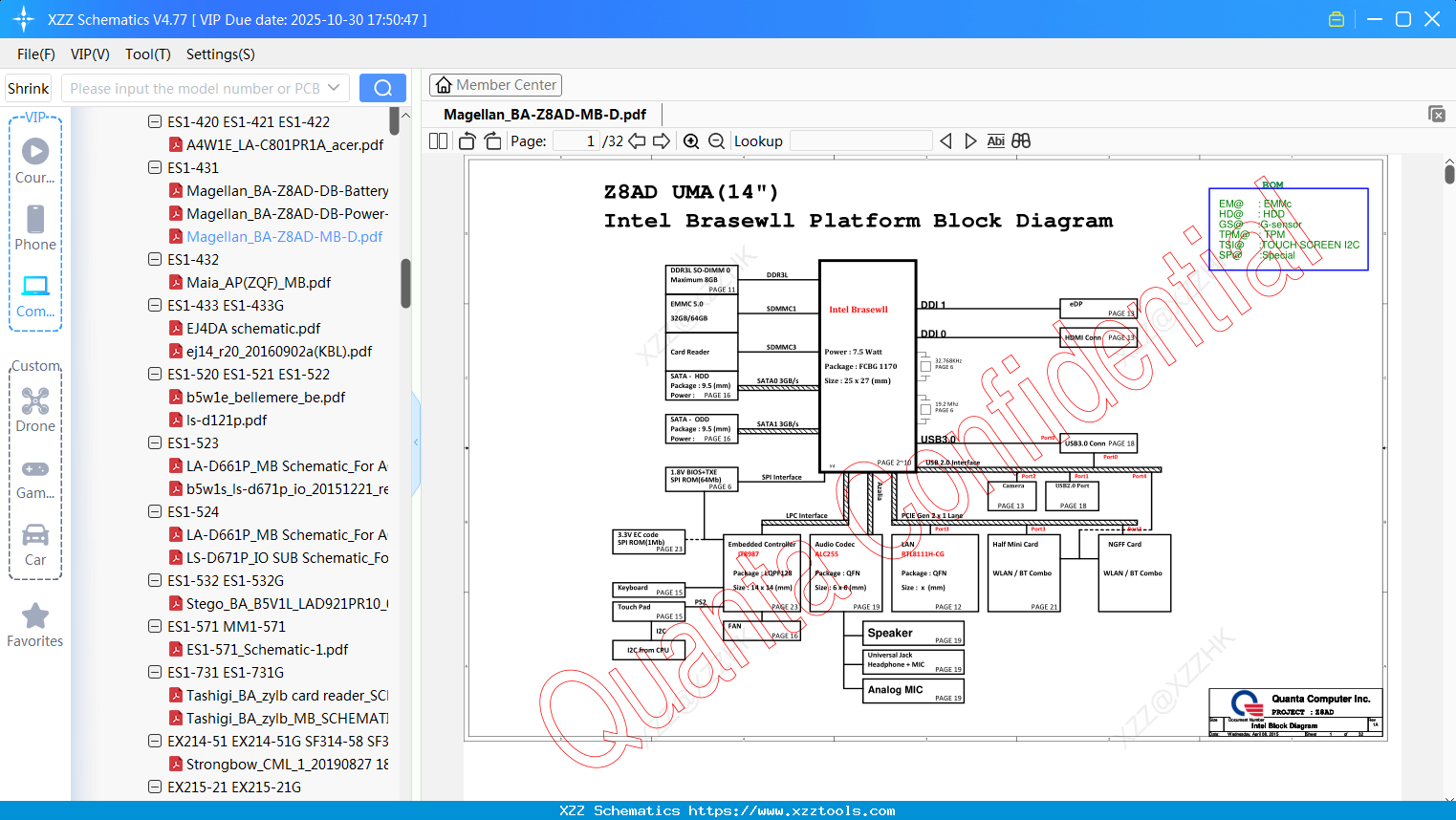Open ej14_r20_20160902a(KBL).pdf file
The height and width of the screenshot is (820, 1456).
(x=279, y=351)
